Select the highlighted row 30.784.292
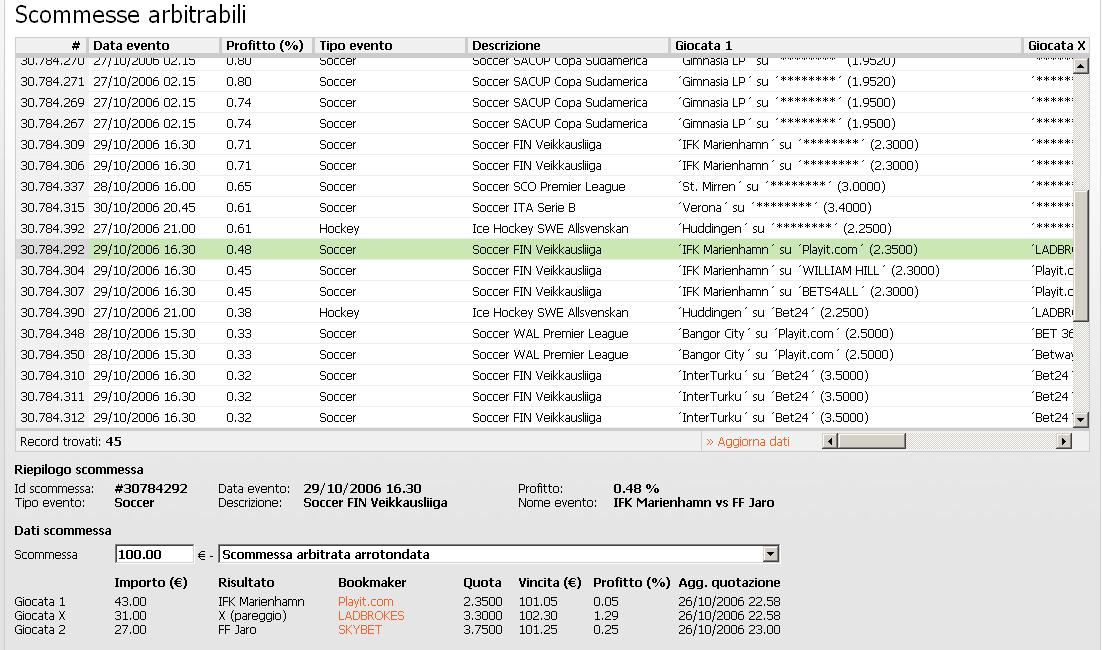The width and height of the screenshot is (1102, 650). click(x=544, y=249)
